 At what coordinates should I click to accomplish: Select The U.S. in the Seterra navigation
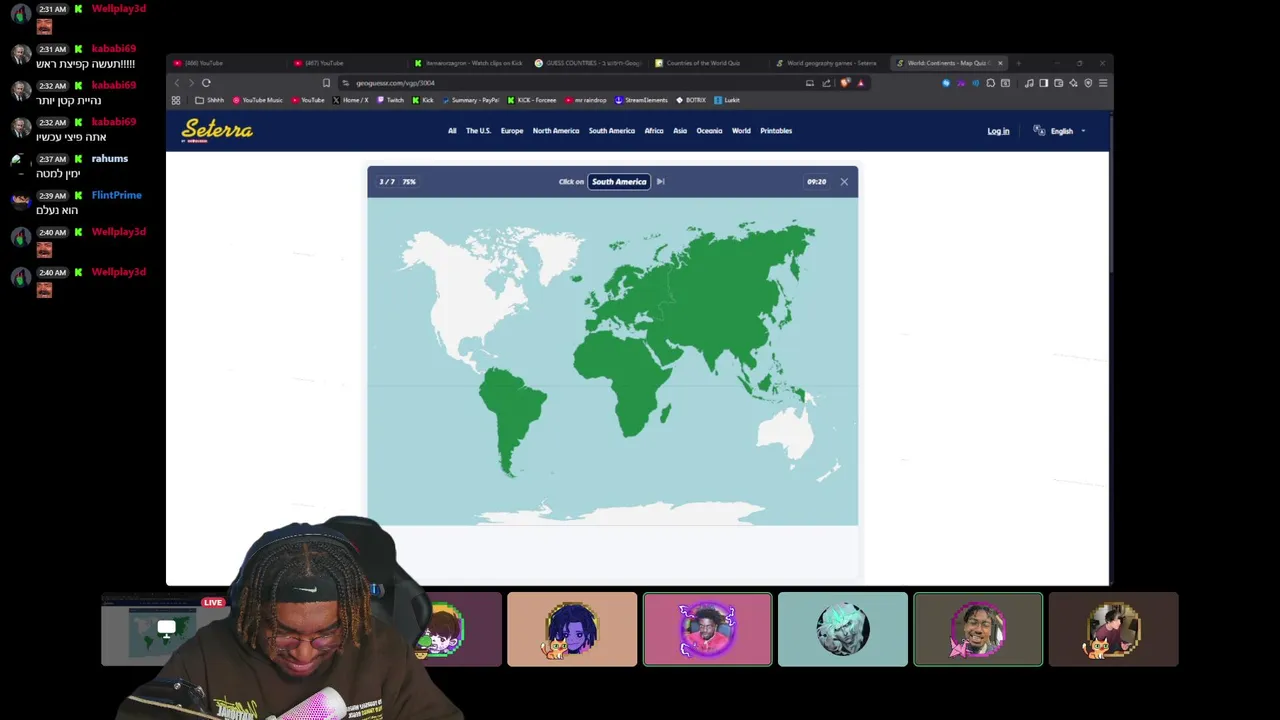478,131
